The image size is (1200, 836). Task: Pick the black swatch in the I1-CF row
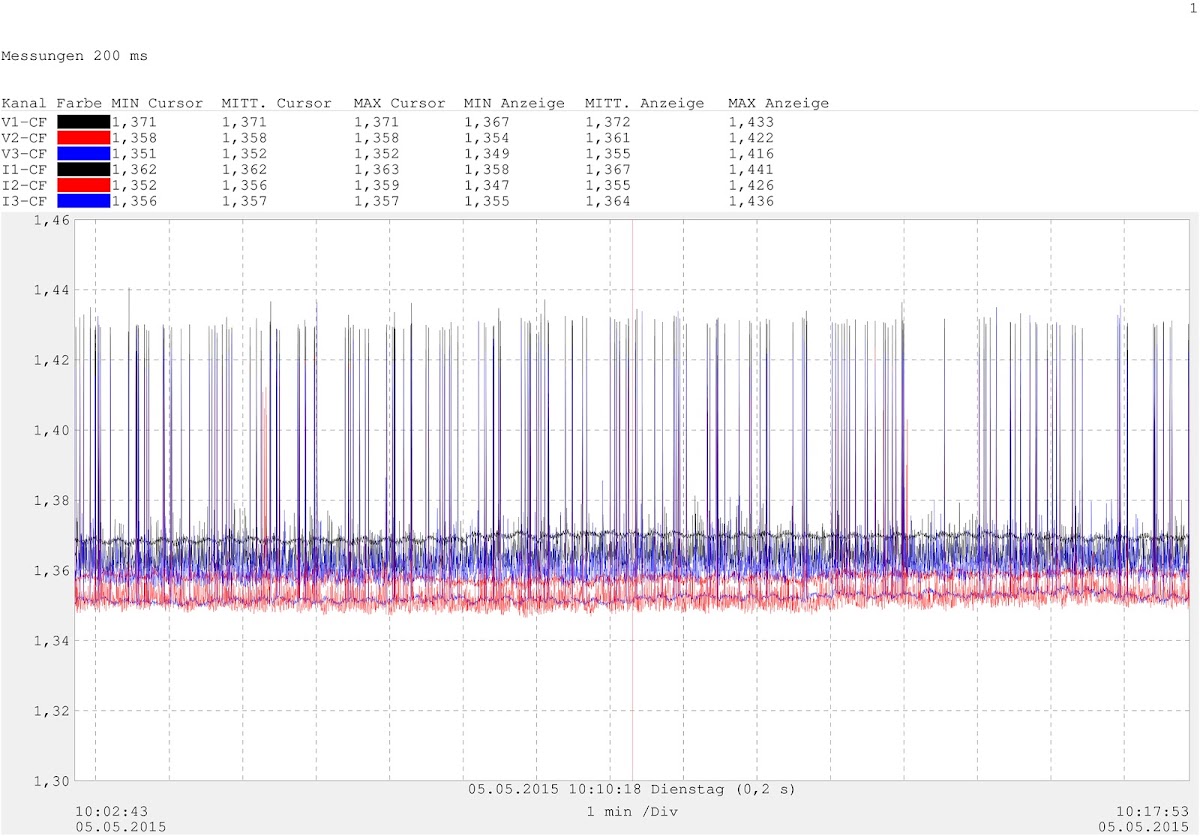(83, 170)
